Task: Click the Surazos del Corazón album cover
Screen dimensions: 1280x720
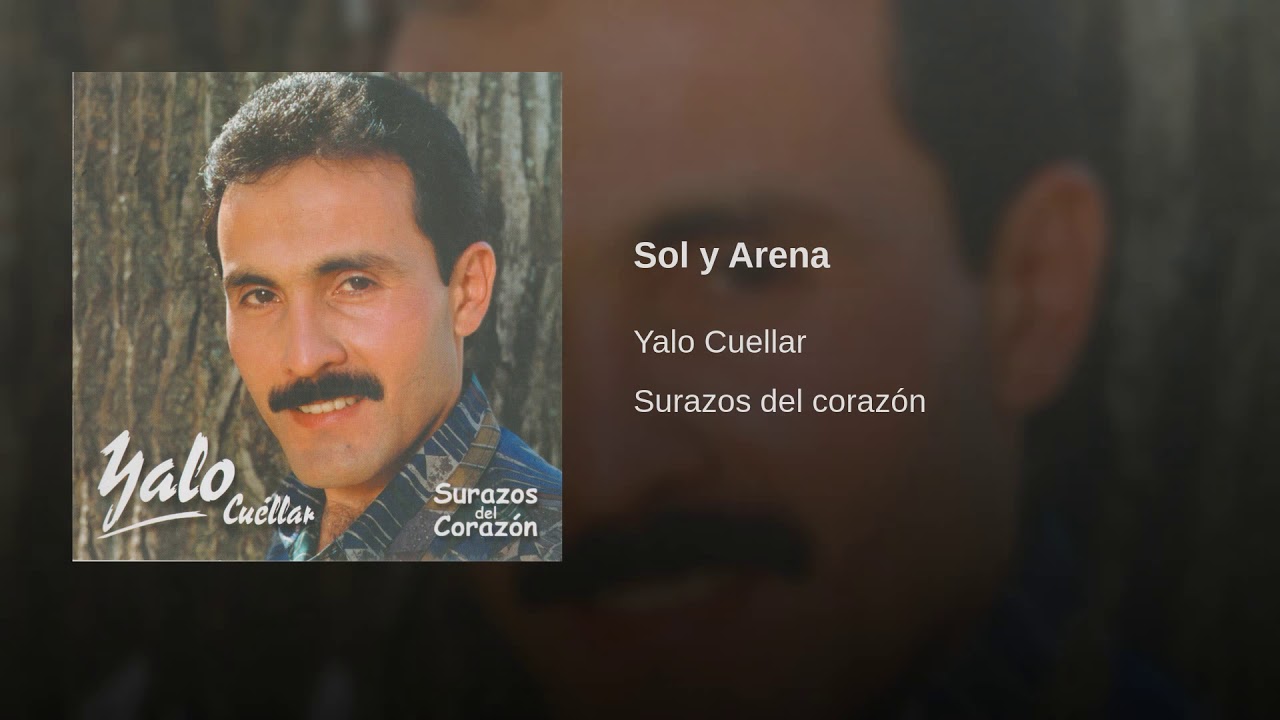Action: pyautogui.click(x=317, y=316)
